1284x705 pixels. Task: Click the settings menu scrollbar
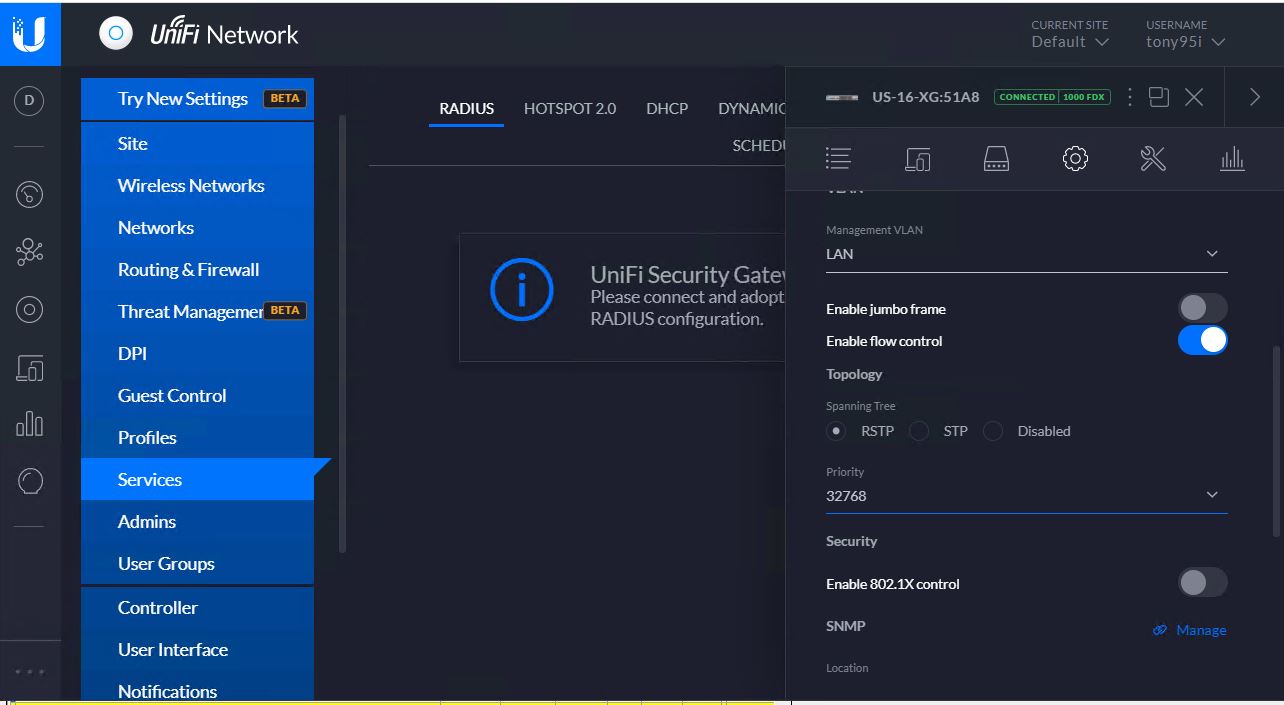click(343, 333)
